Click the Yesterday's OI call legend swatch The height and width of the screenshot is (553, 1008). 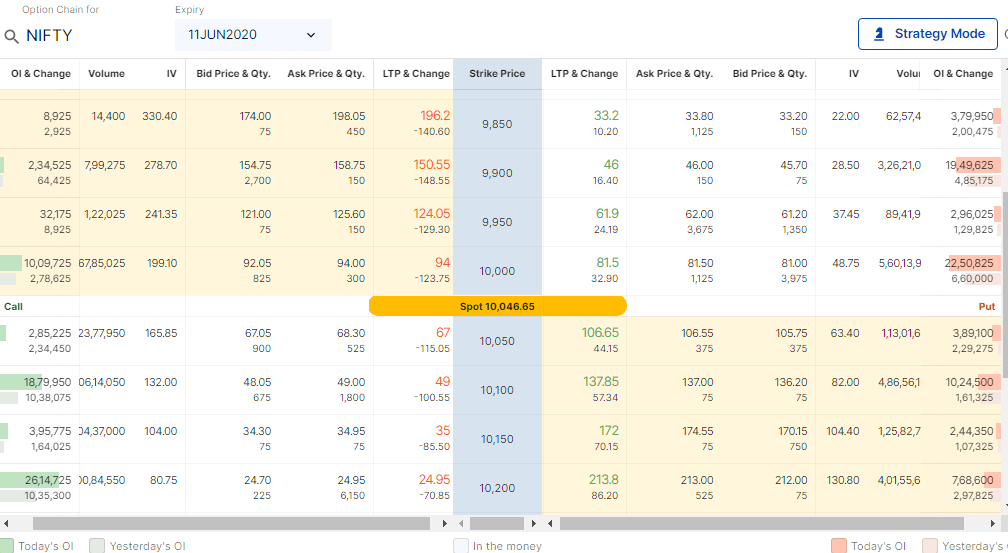point(96,546)
